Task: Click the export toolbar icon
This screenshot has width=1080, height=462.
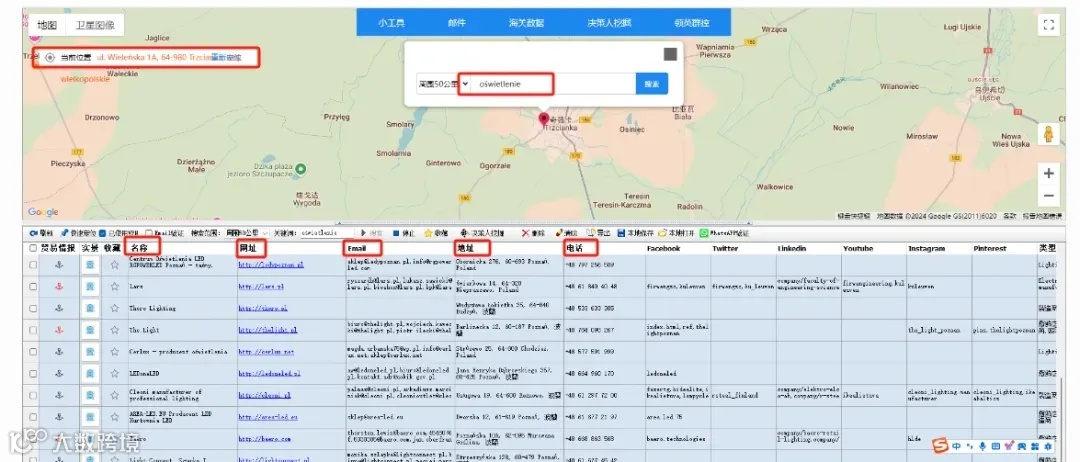Action: (590, 233)
